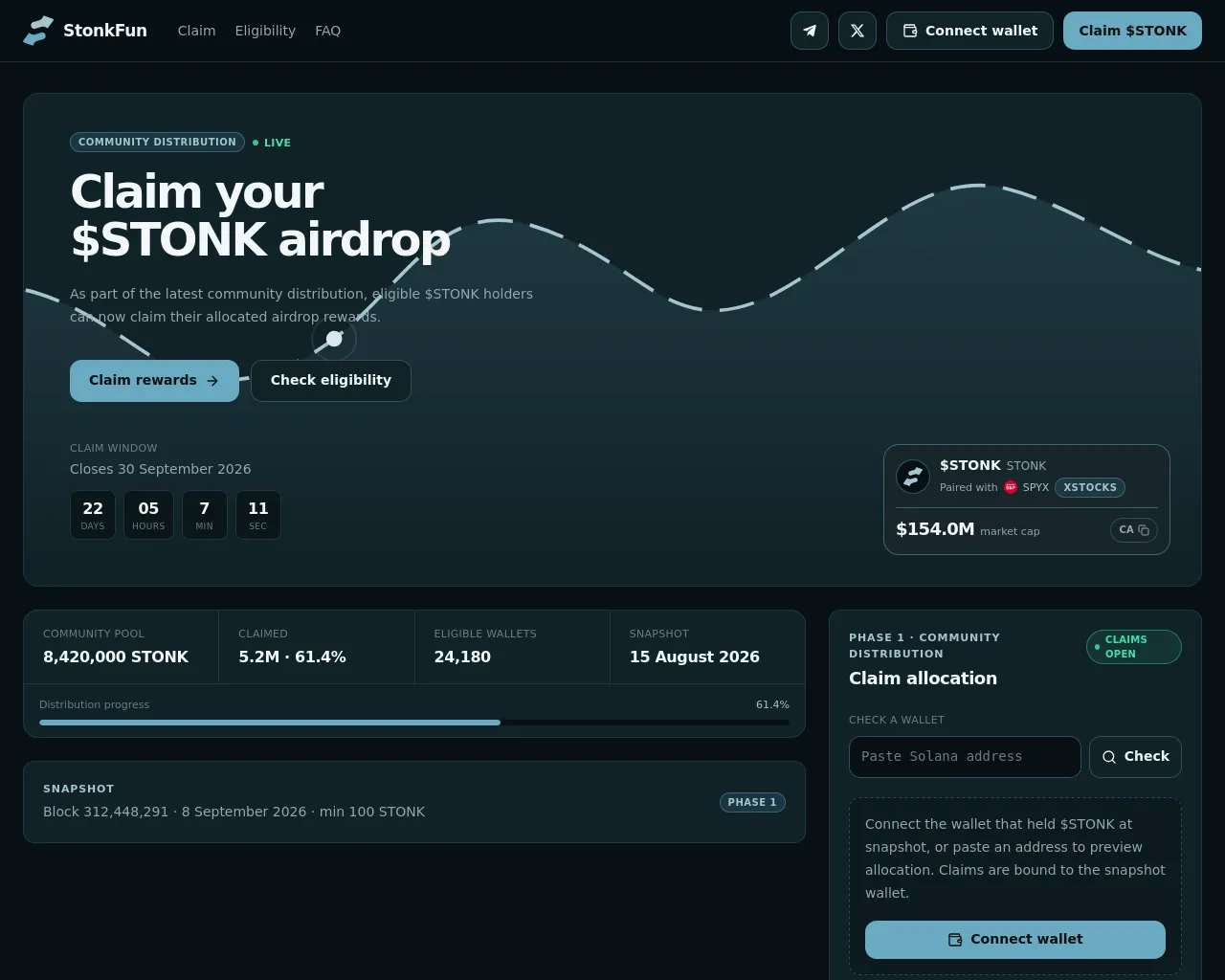This screenshot has width=1225, height=980.
Task: Click the StonkFun brand name
Action: pos(105,31)
